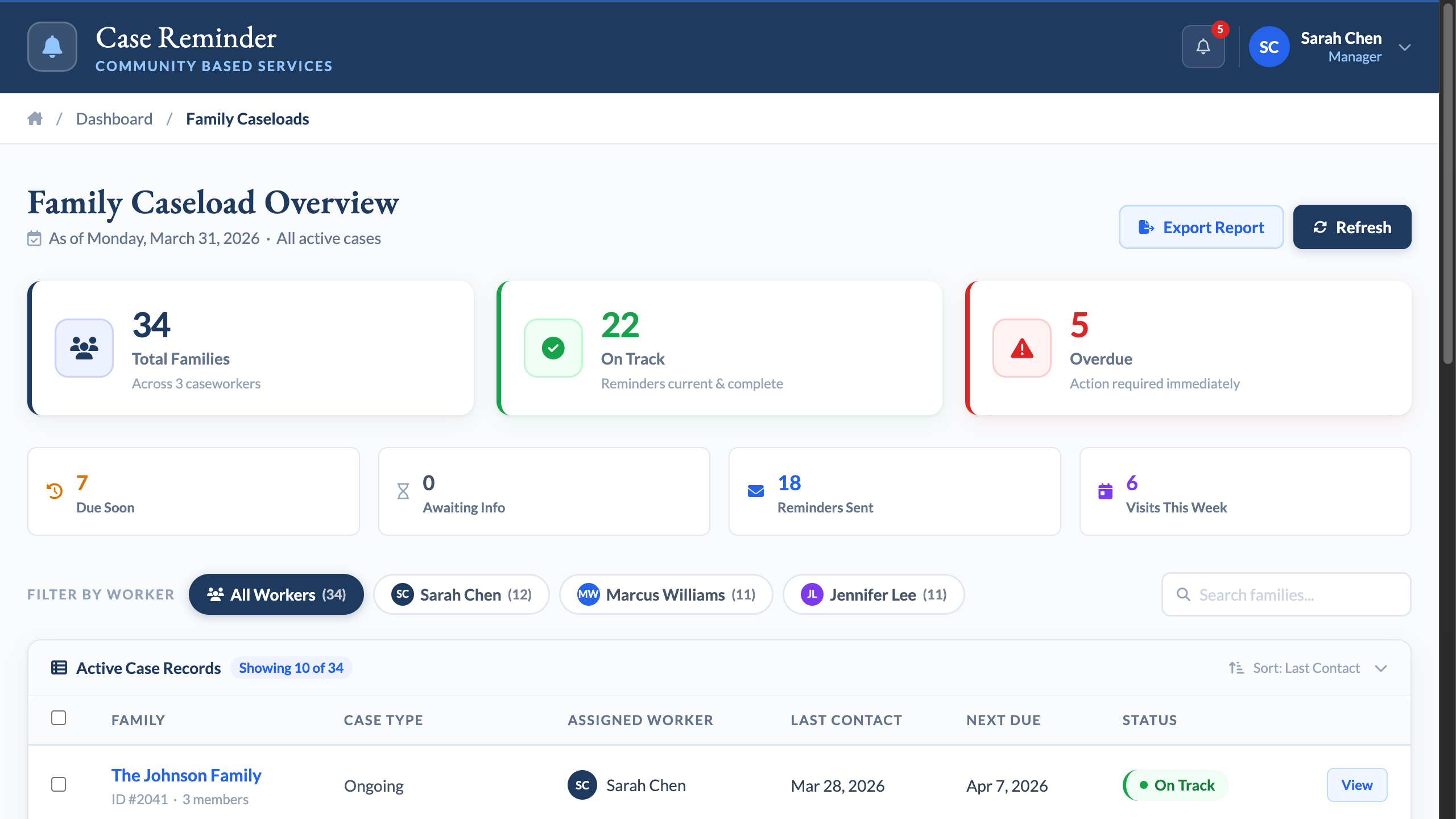1456x819 pixels.
Task: Click the notifications bell icon with badge
Action: tap(1203, 47)
